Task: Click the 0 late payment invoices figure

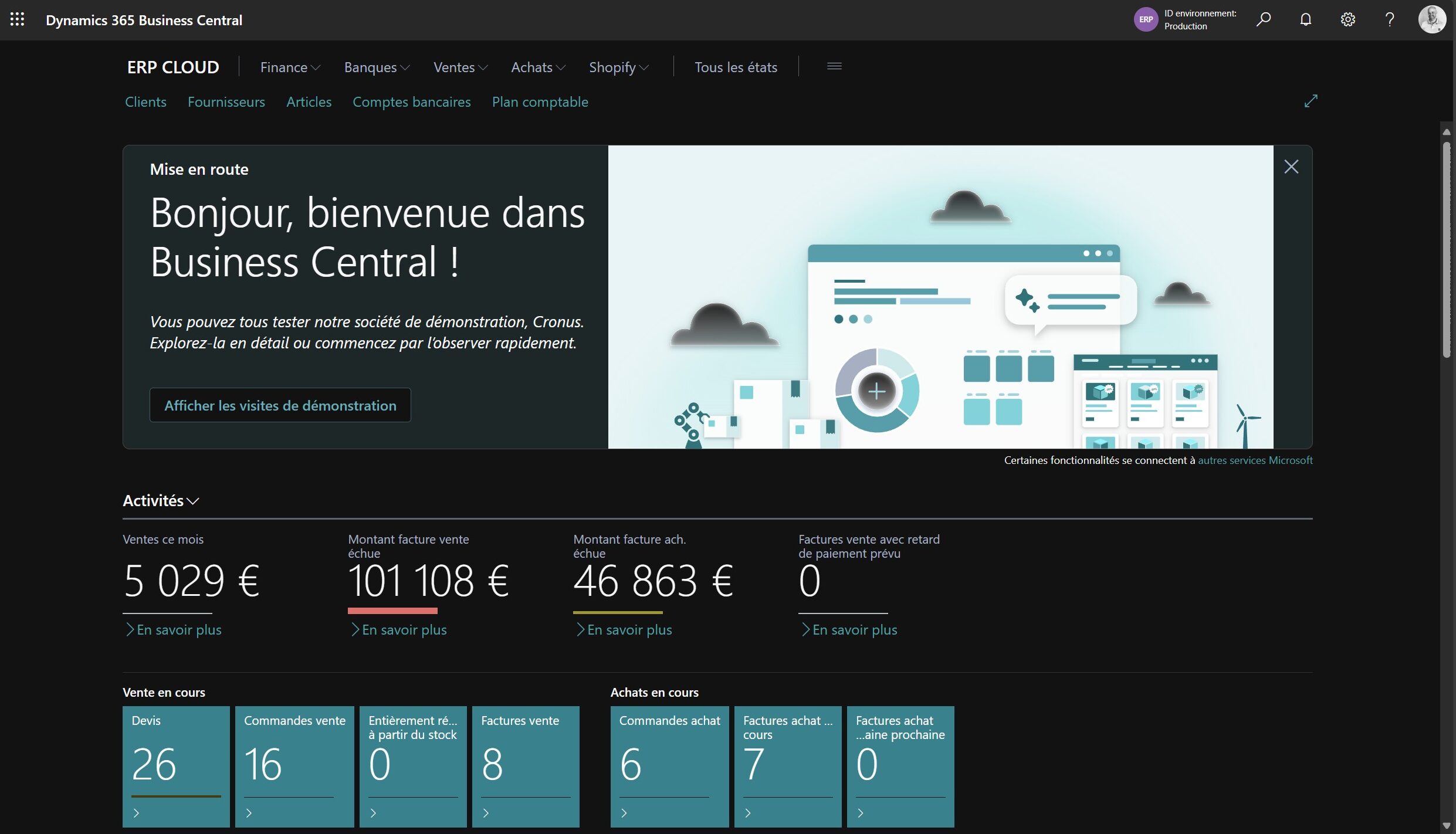Action: click(x=810, y=581)
